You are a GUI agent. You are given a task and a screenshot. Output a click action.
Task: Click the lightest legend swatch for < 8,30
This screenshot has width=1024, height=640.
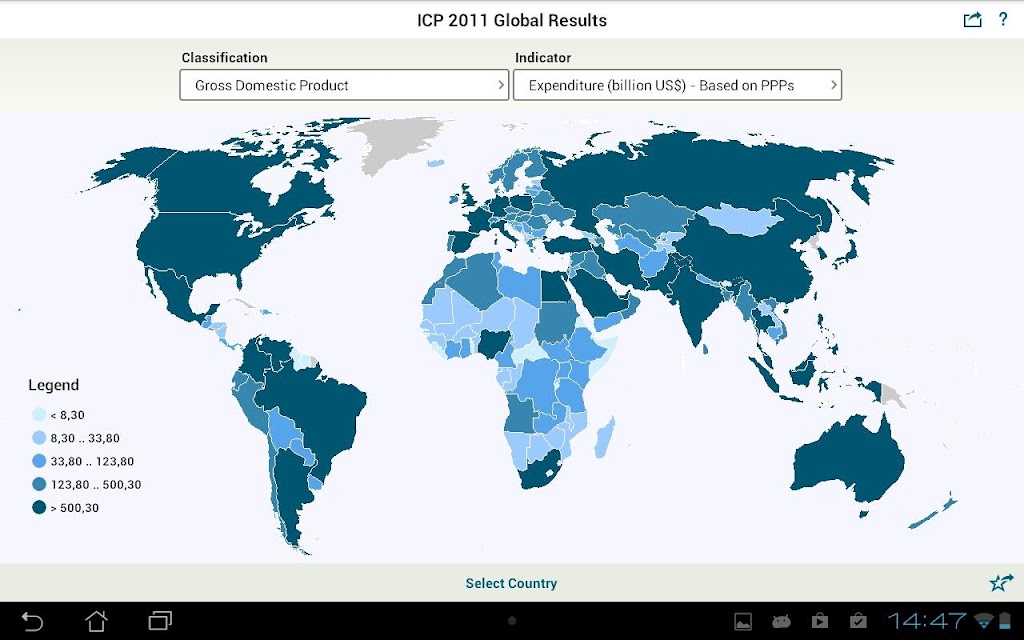click(x=39, y=415)
